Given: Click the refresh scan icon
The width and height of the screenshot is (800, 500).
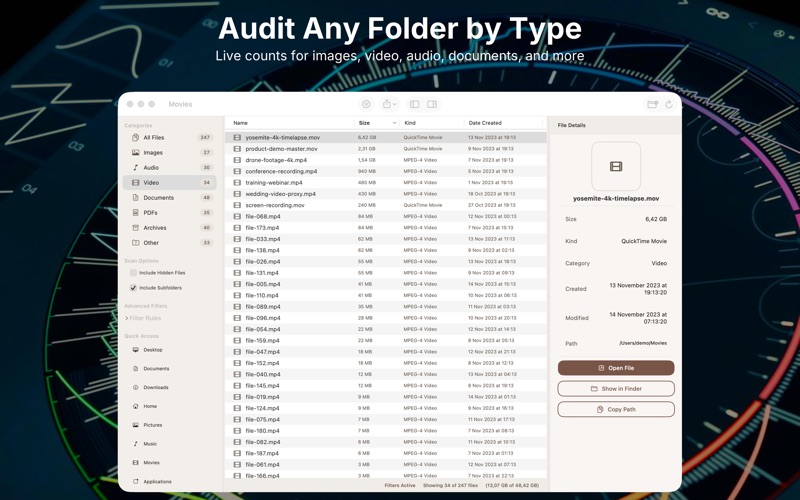Looking at the screenshot, I should (x=669, y=104).
